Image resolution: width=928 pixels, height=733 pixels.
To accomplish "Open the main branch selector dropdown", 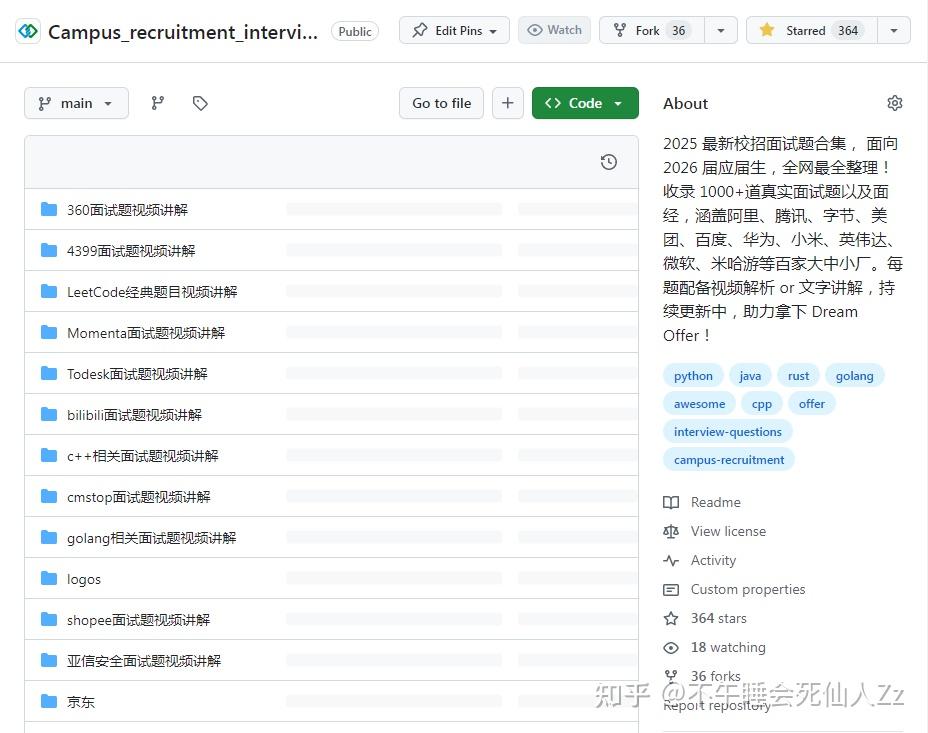I will click(x=76, y=103).
